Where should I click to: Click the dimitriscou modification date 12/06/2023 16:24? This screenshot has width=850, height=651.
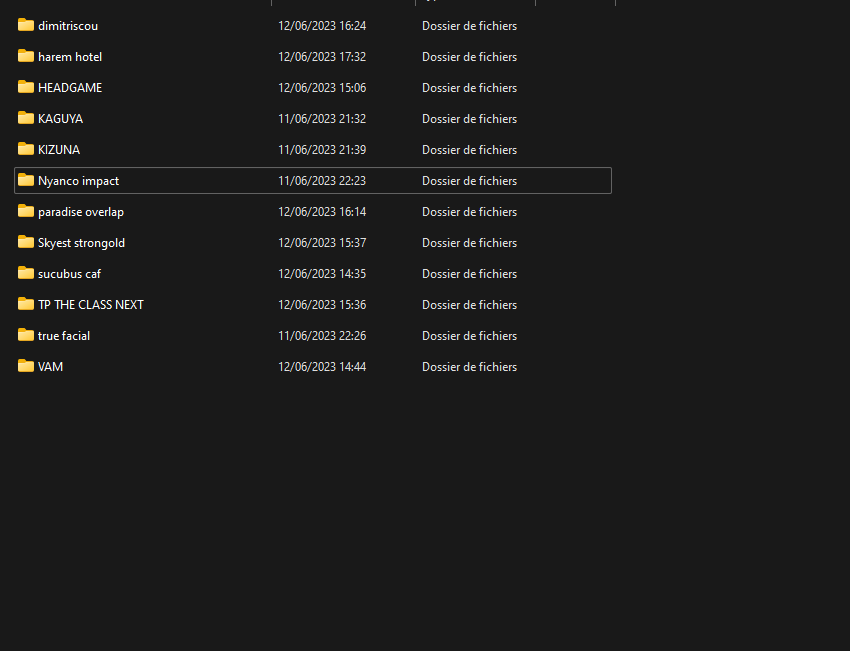click(322, 26)
